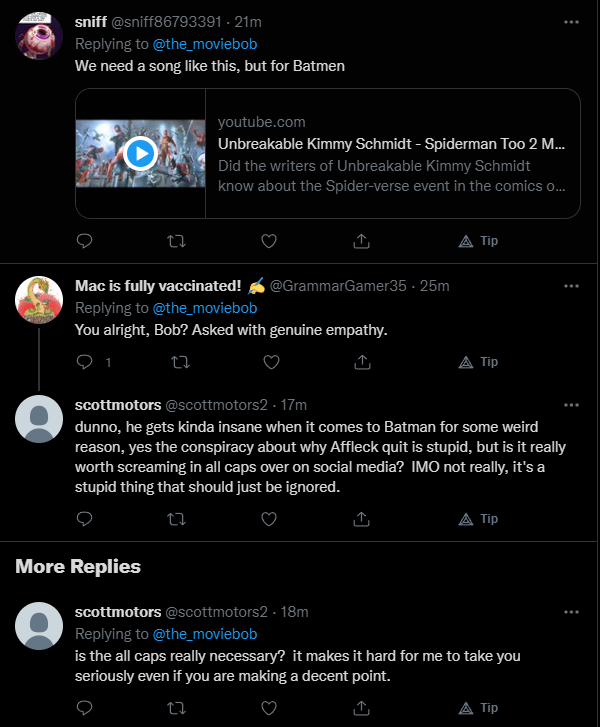Screen dimensions: 600x727
Task: Retweet scottmotors' all caps tweet
Action: click(x=177, y=708)
